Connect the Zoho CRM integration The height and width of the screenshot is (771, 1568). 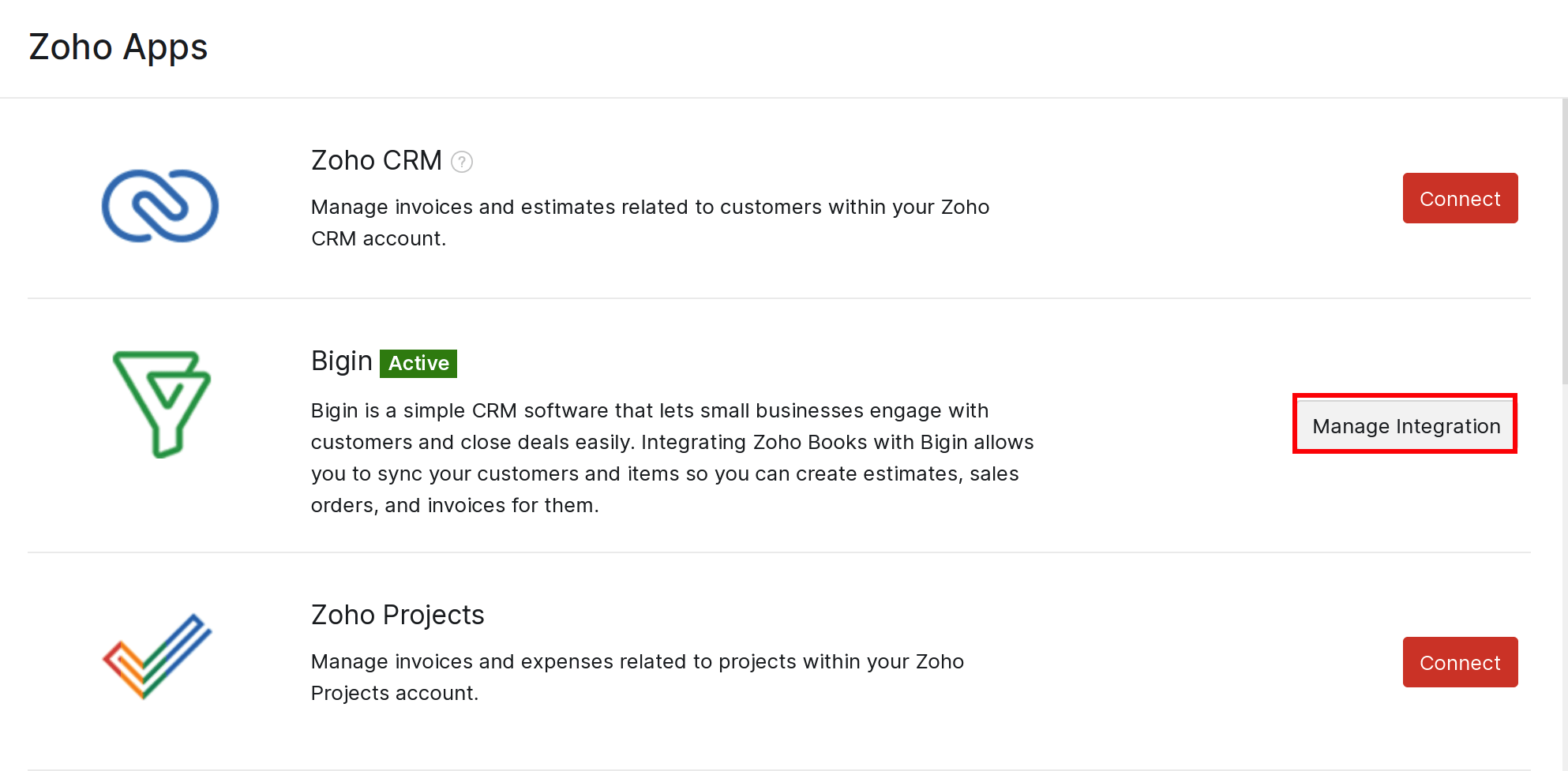pos(1460,198)
